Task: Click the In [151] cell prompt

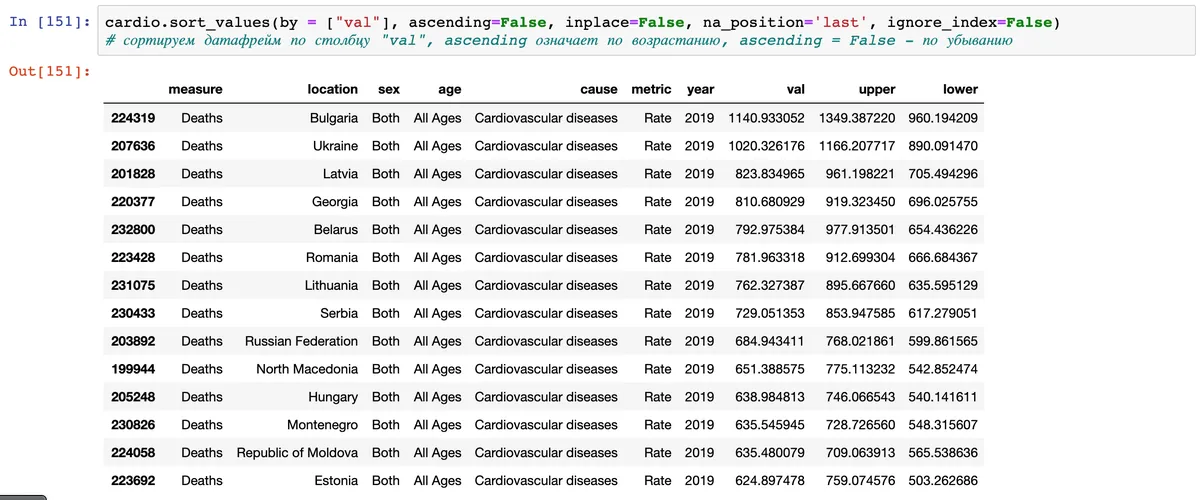Action: pyautogui.click(x=50, y=22)
